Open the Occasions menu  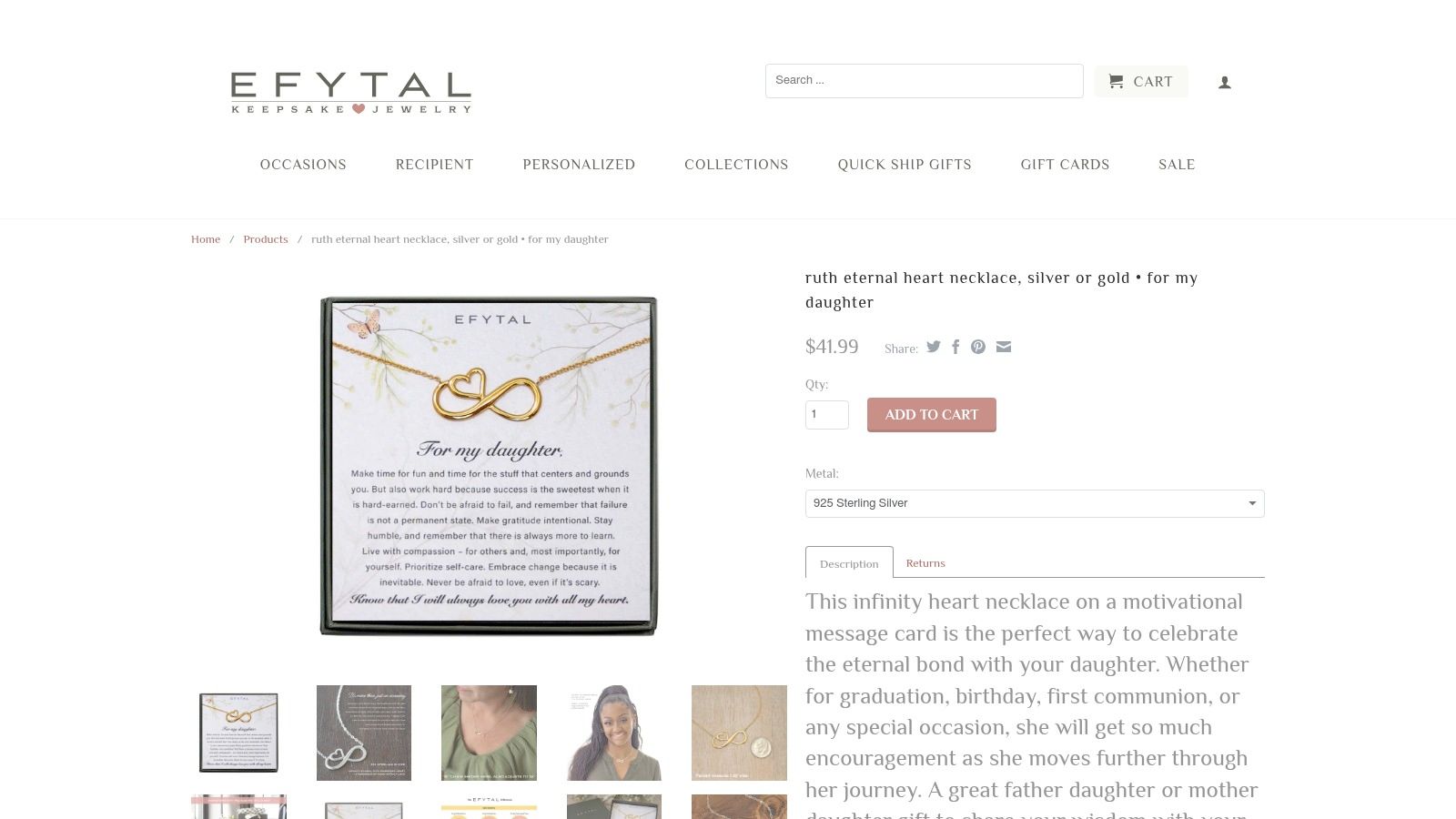303,165
